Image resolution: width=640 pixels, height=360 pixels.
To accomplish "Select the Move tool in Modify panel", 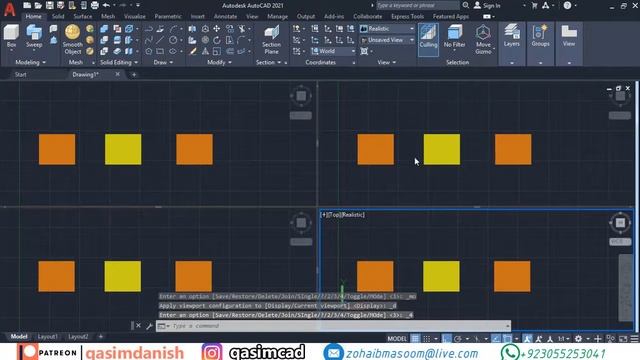I will (216, 29).
